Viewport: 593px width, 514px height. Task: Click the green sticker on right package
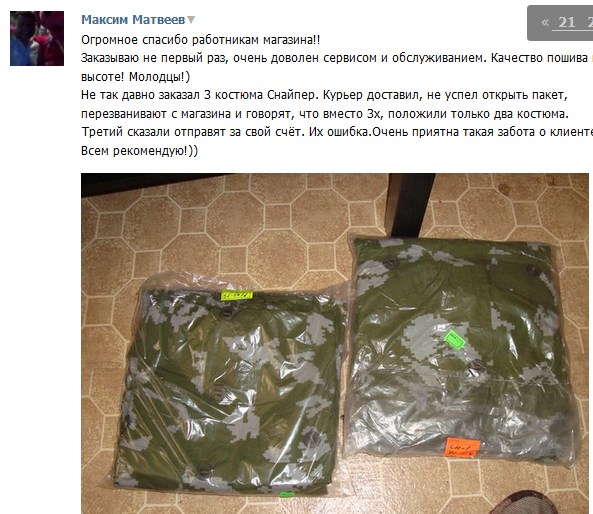click(454, 340)
